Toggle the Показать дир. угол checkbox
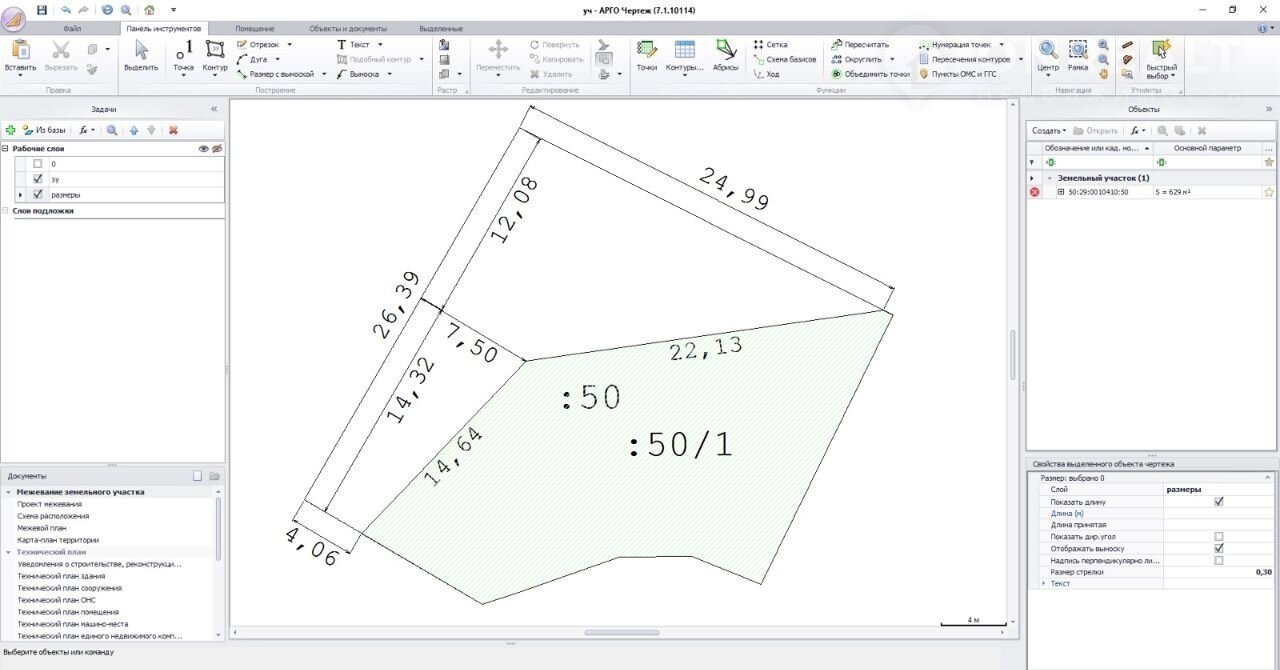This screenshot has width=1280, height=670. point(1218,537)
